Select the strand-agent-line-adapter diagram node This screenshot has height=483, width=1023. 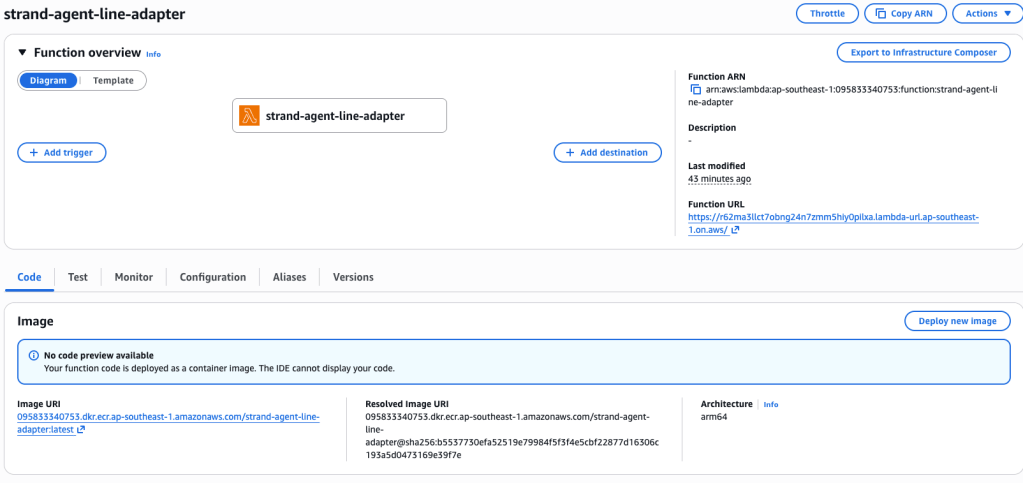tap(339, 116)
